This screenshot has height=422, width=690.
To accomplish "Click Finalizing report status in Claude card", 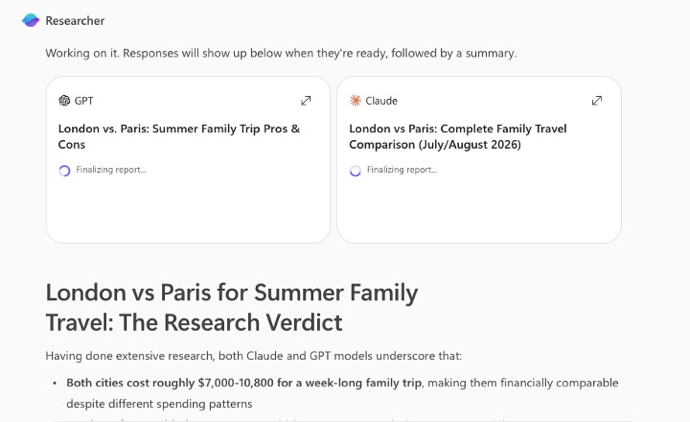I will tap(402, 170).
